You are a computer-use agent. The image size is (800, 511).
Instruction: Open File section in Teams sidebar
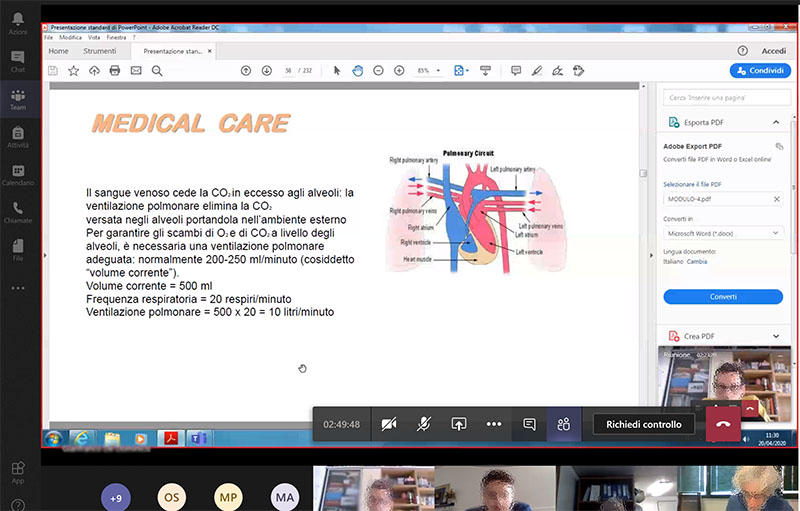tap(18, 250)
